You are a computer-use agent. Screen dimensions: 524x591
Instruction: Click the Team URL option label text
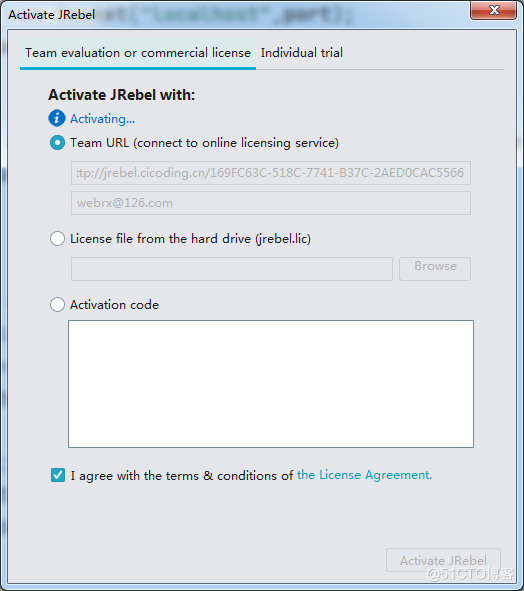(204, 143)
